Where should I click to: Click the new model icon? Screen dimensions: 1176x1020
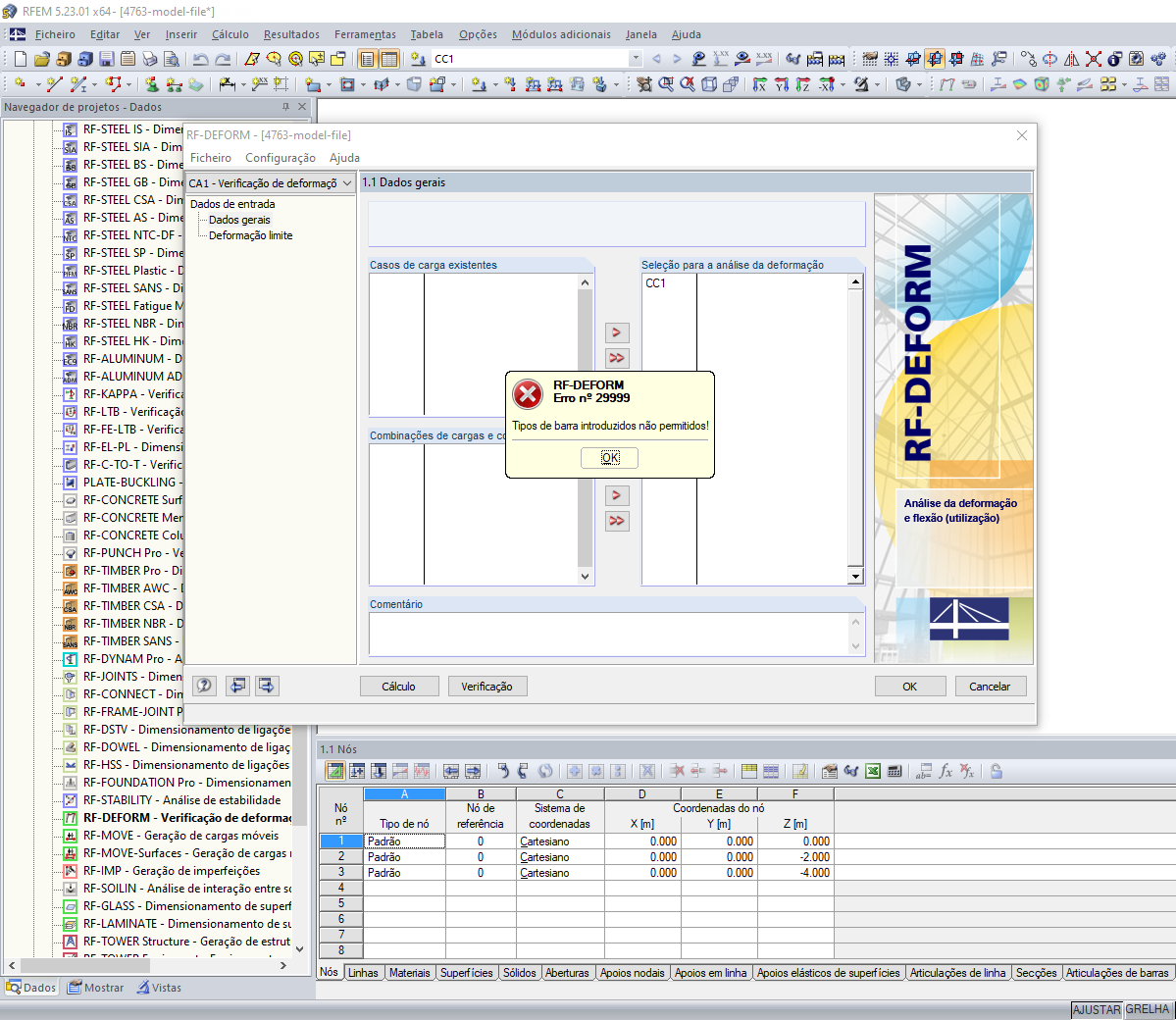pos(21,59)
